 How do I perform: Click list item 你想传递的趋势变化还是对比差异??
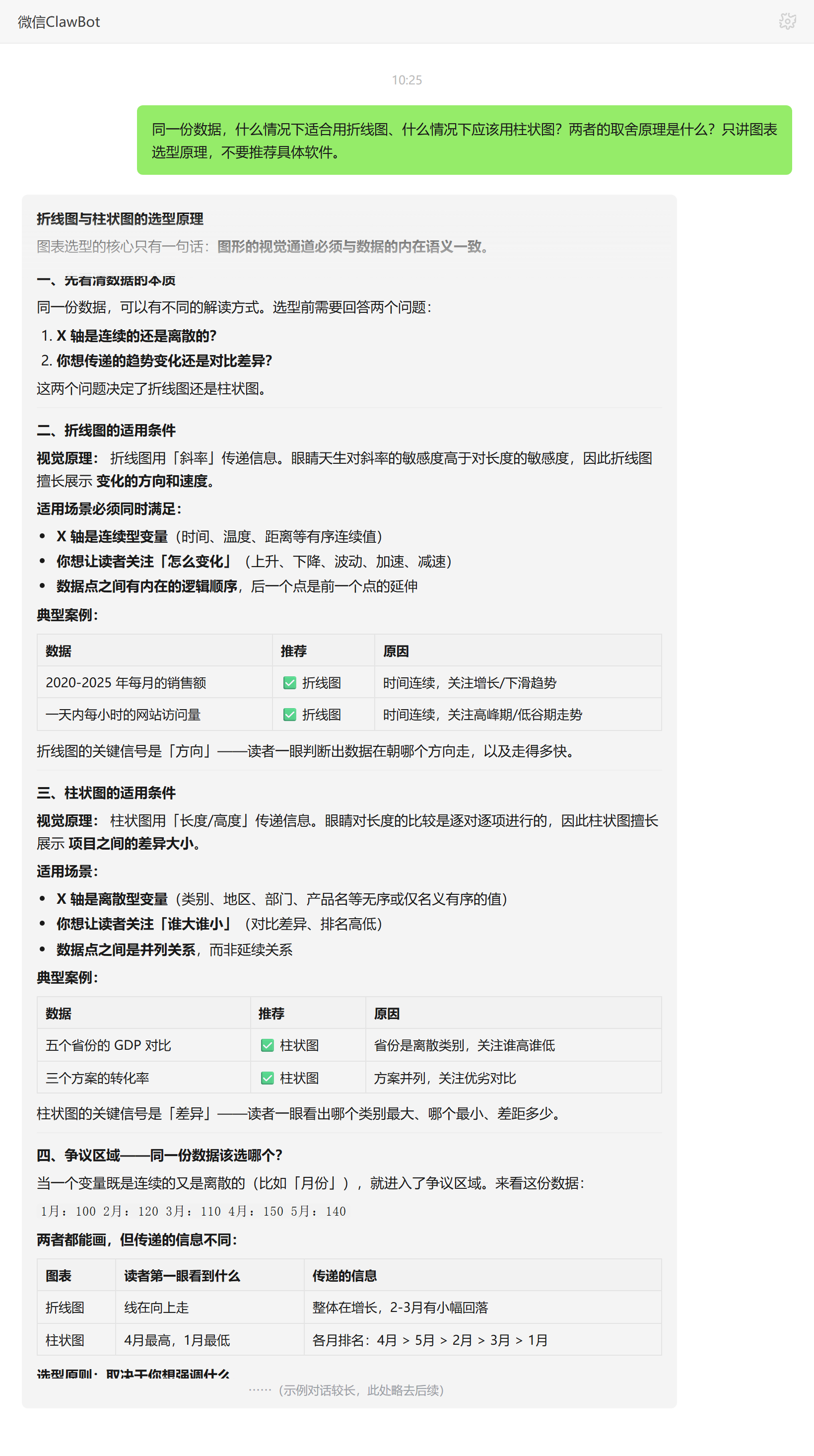(164, 361)
